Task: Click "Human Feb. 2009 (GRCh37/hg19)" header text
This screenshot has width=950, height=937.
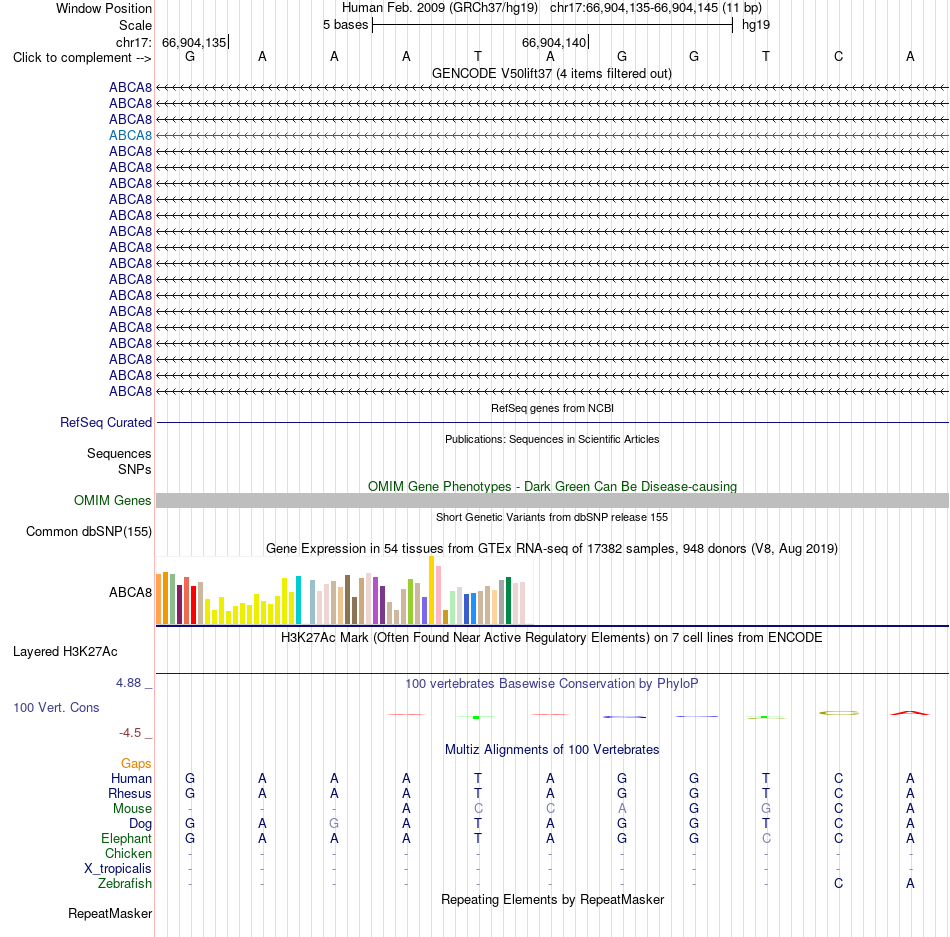Action: point(440,8)
